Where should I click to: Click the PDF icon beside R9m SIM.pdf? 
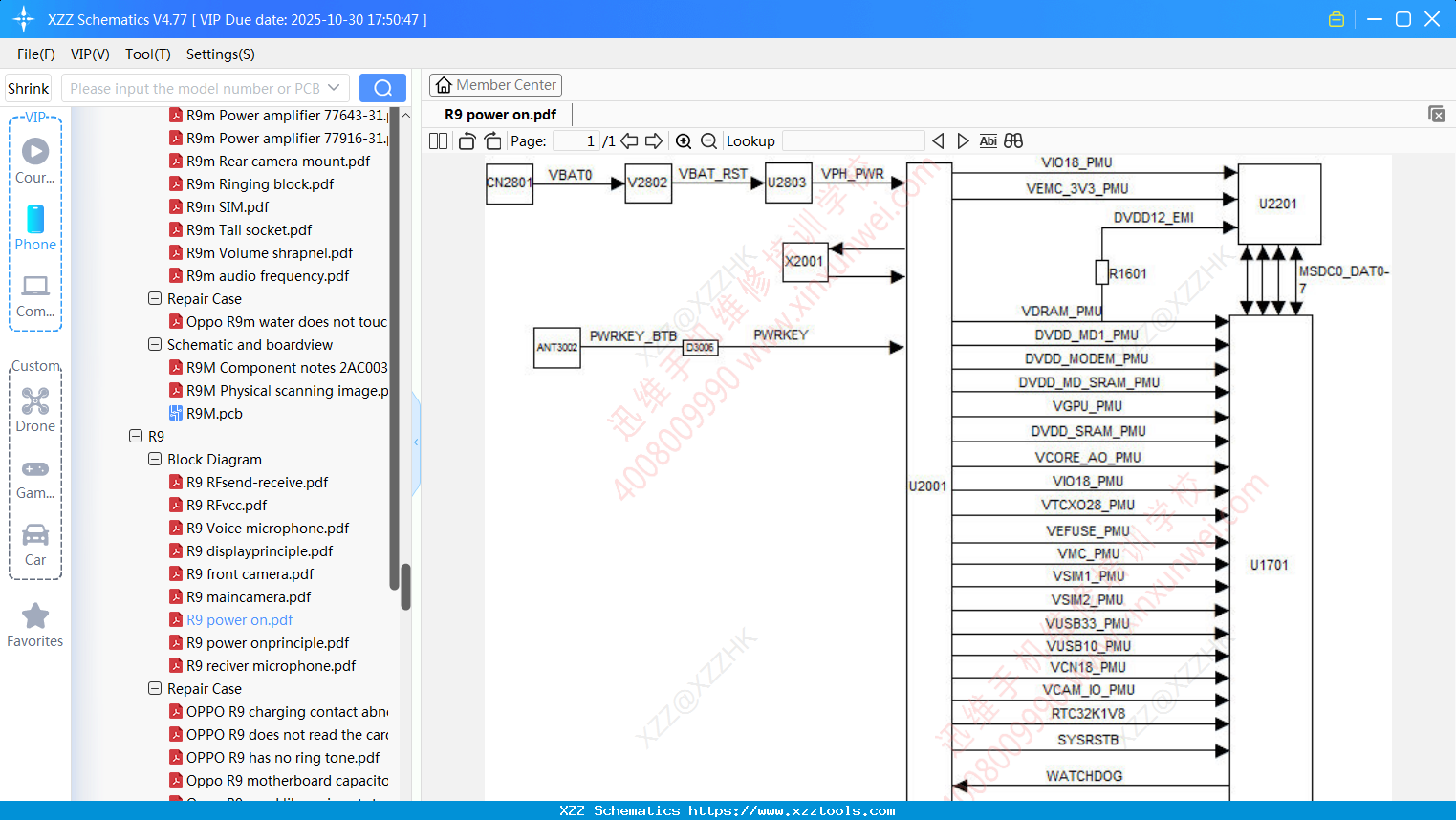(176, 206)
